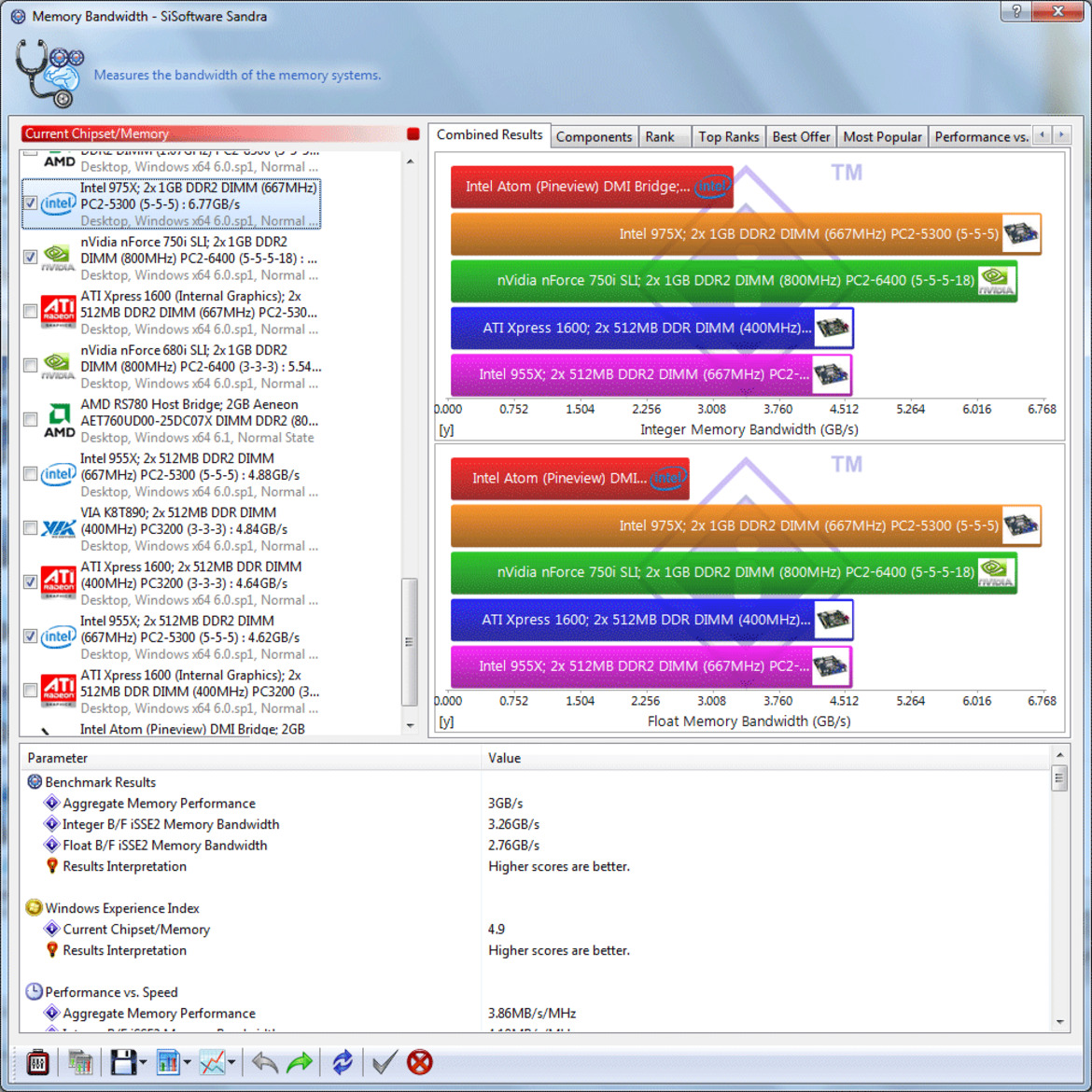Click the chipset list vertical scrollbar thumb
This screenshot has width=1092, height=1092.
tap(410, 642)
